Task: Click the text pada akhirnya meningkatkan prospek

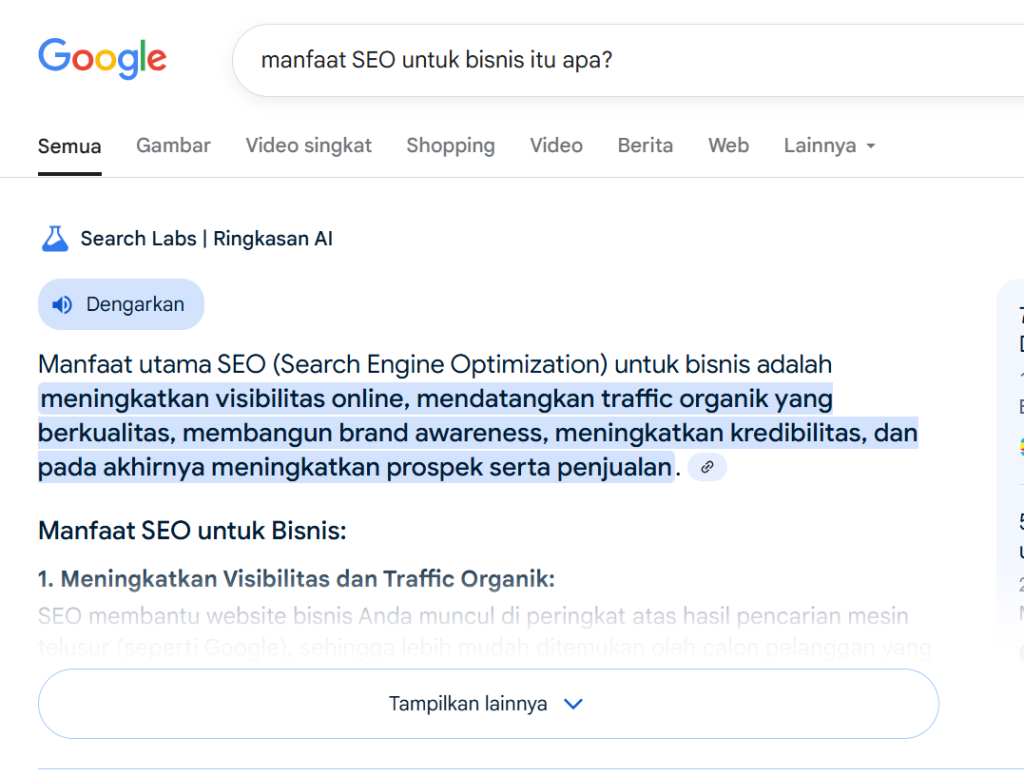Action: click(x=261, y=467)
